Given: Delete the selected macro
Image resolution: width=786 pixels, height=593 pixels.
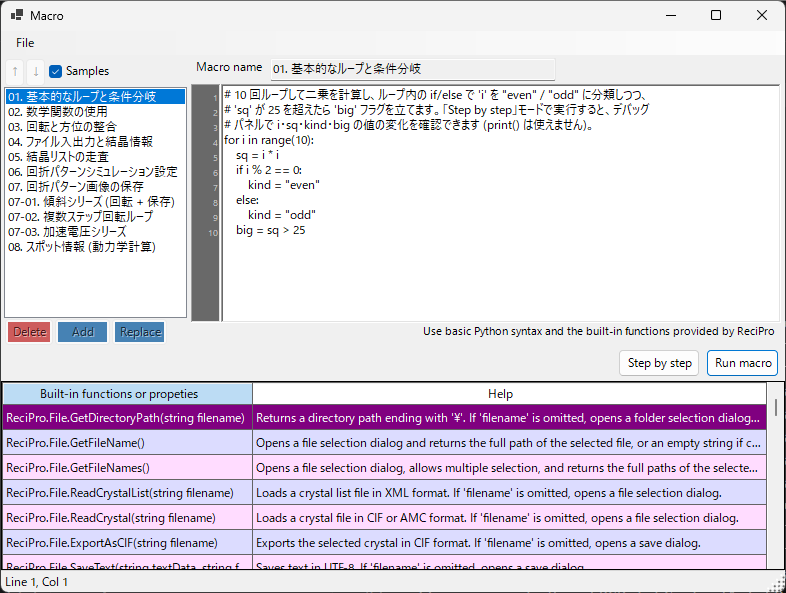Looking at the screenshot, I should [29, 332].
